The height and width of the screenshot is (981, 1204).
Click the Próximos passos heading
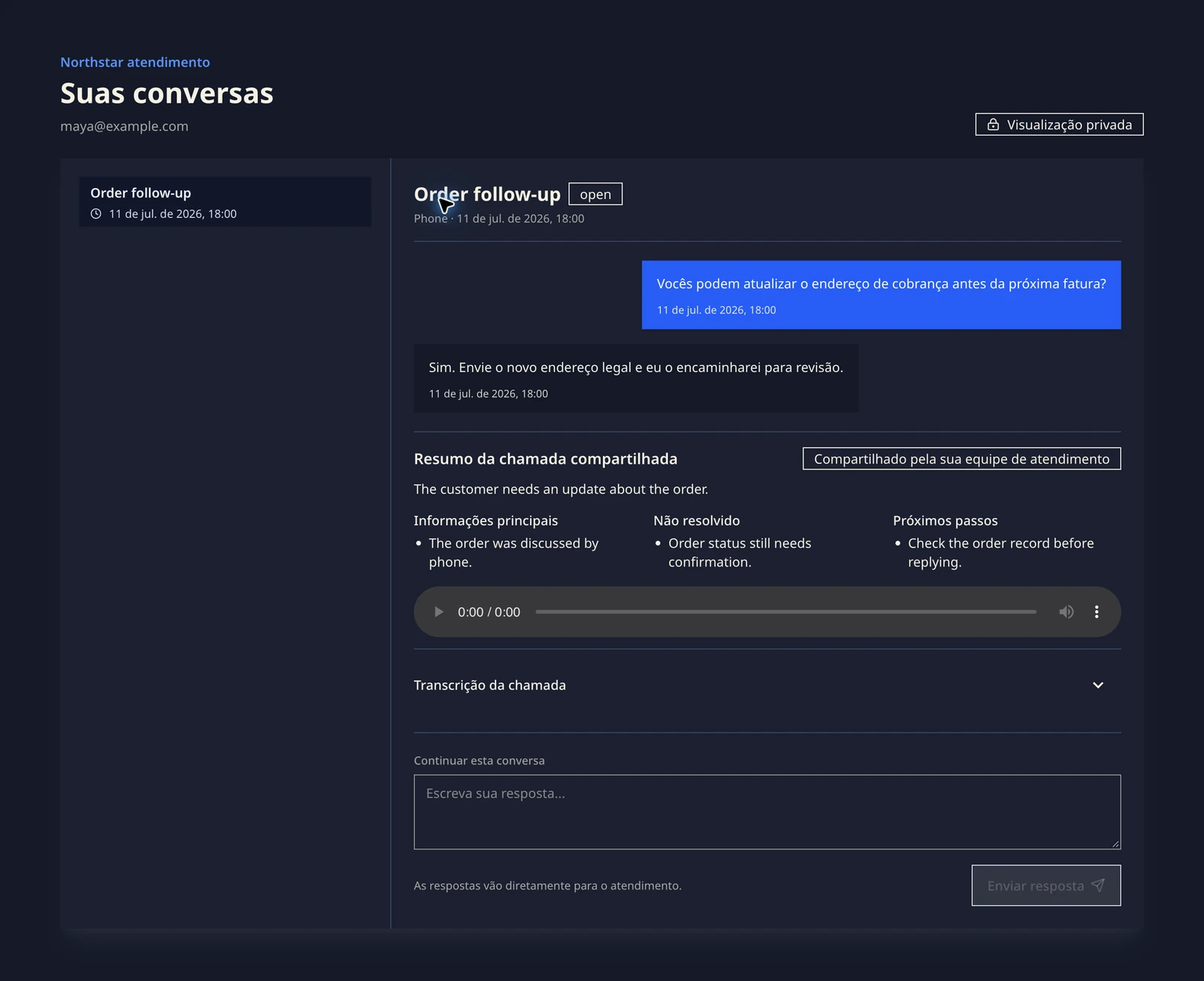(x=945, y=520)
